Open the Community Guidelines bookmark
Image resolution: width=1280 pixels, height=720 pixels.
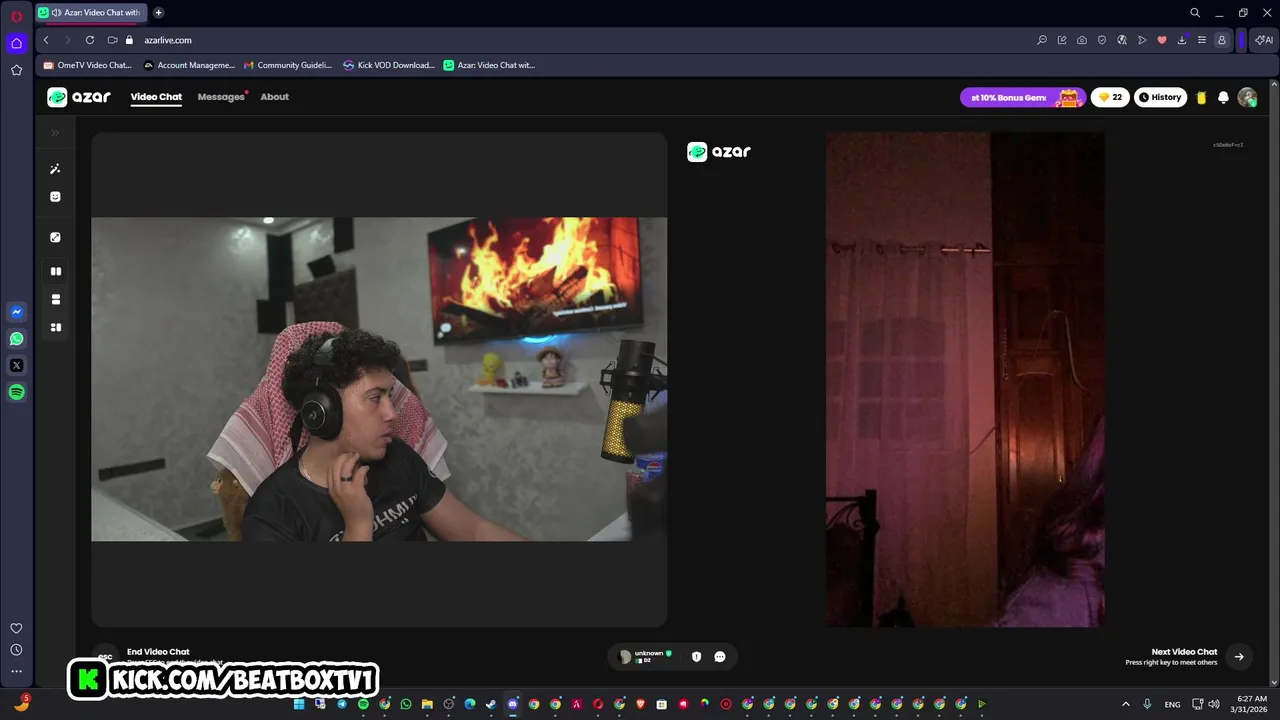point(288,65)
